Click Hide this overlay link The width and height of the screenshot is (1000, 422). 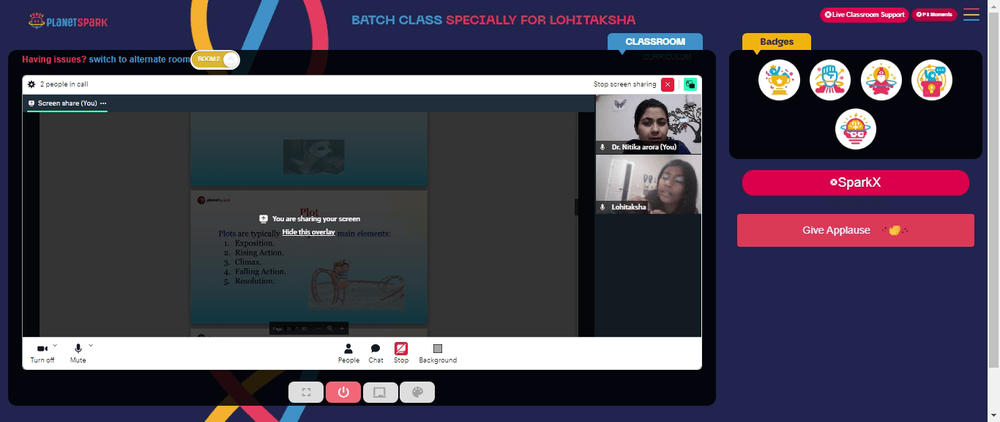click(309, 232)
